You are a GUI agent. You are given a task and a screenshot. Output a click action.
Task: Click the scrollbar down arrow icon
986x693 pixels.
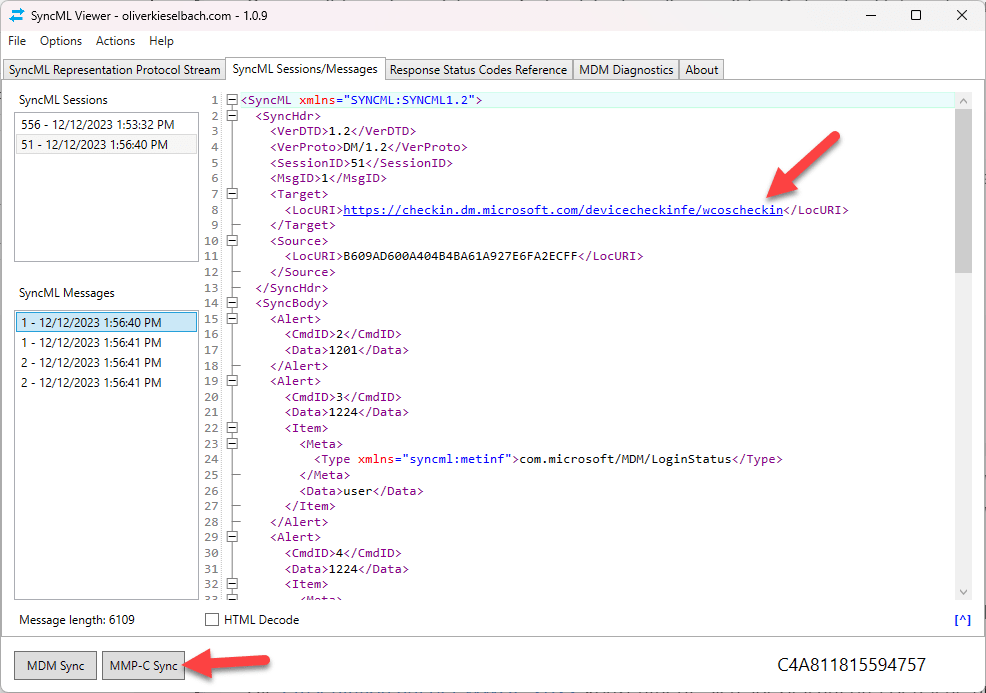point(963,591)
